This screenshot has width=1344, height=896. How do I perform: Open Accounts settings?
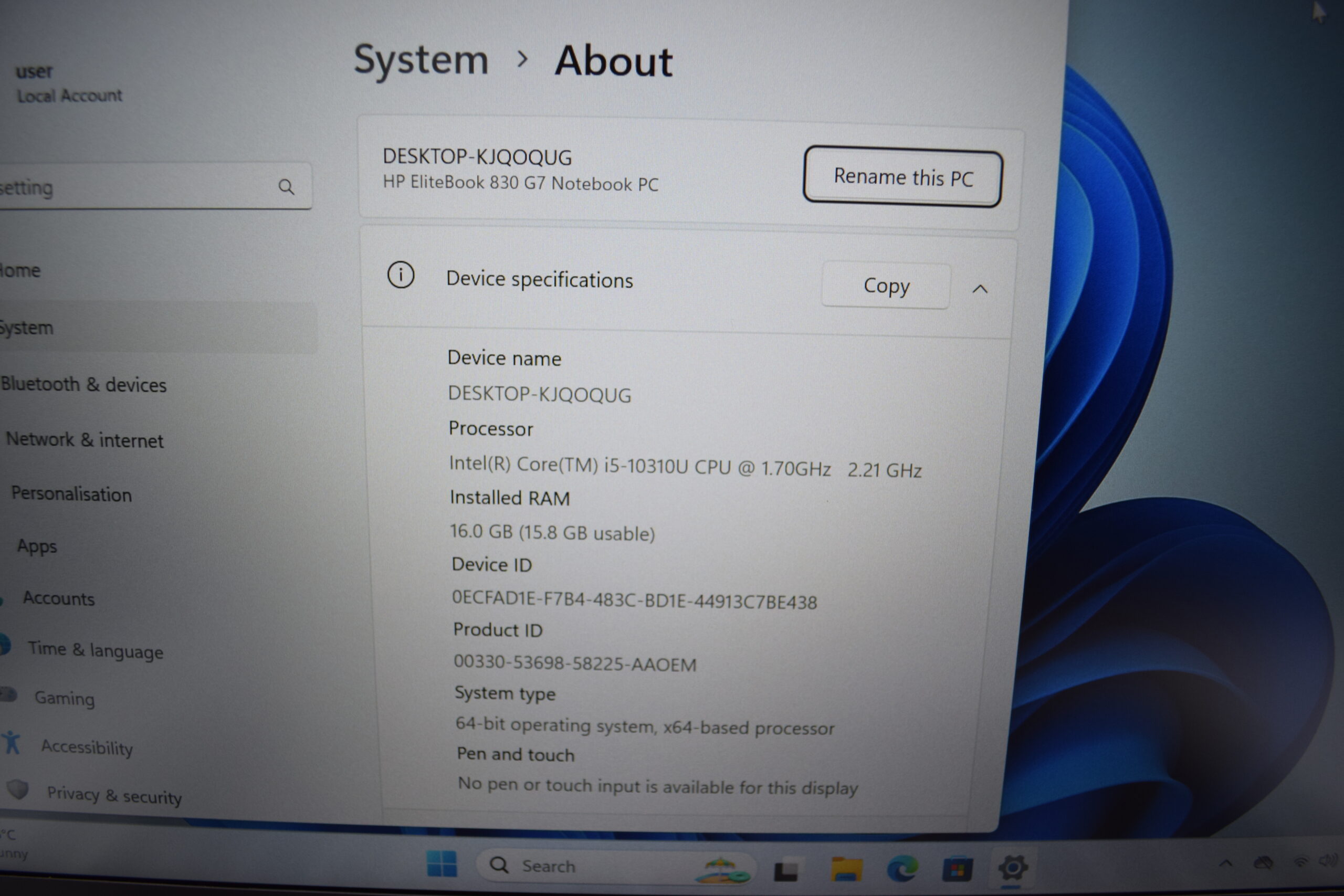pyautogui.click(x=58, y=598)
